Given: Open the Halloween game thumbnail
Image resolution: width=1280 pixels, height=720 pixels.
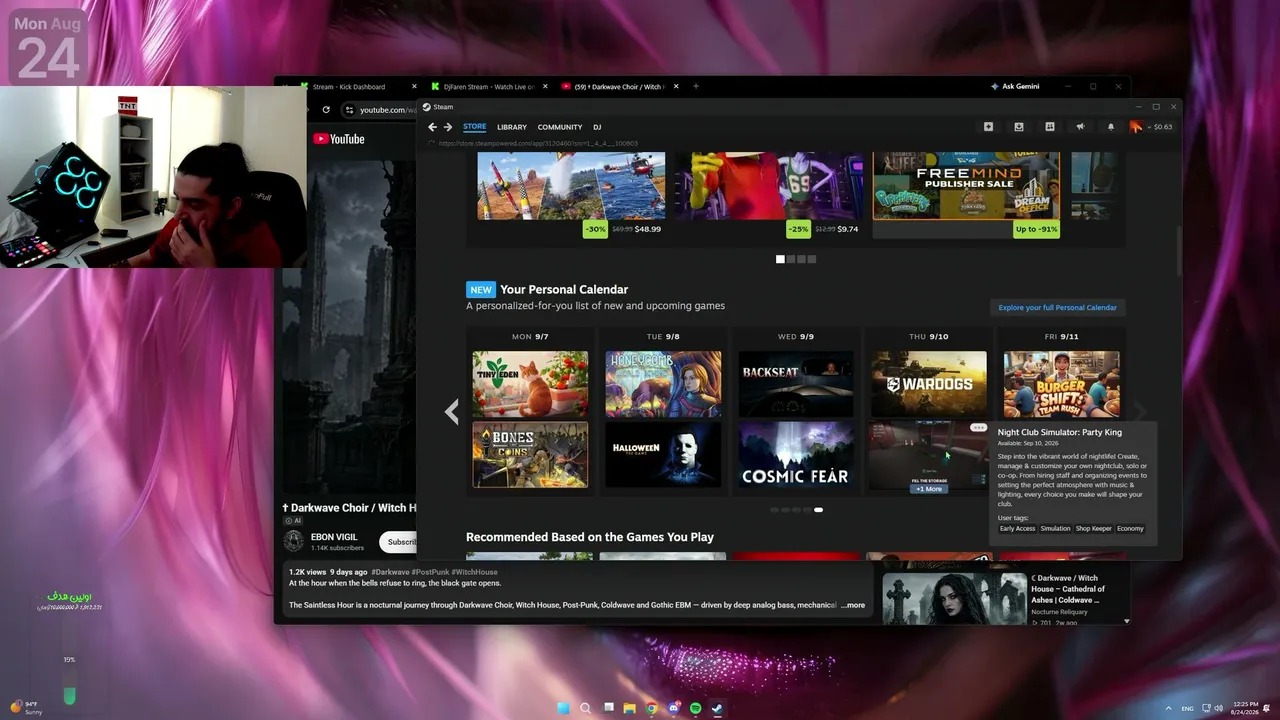Looking at the screenshot, I should click(663, 455).
